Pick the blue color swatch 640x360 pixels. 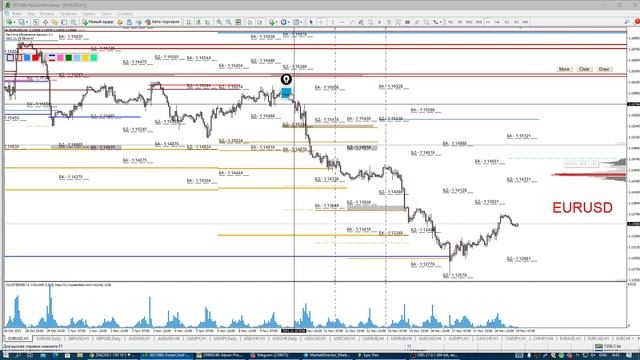tap(27, 58)
